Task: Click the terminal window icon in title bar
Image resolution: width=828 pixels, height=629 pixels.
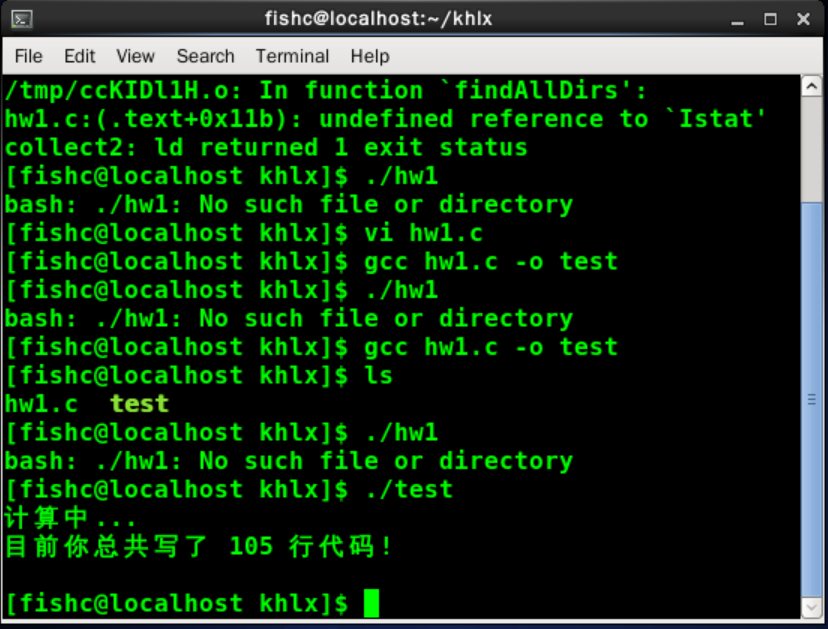Action: click(21, 18)
